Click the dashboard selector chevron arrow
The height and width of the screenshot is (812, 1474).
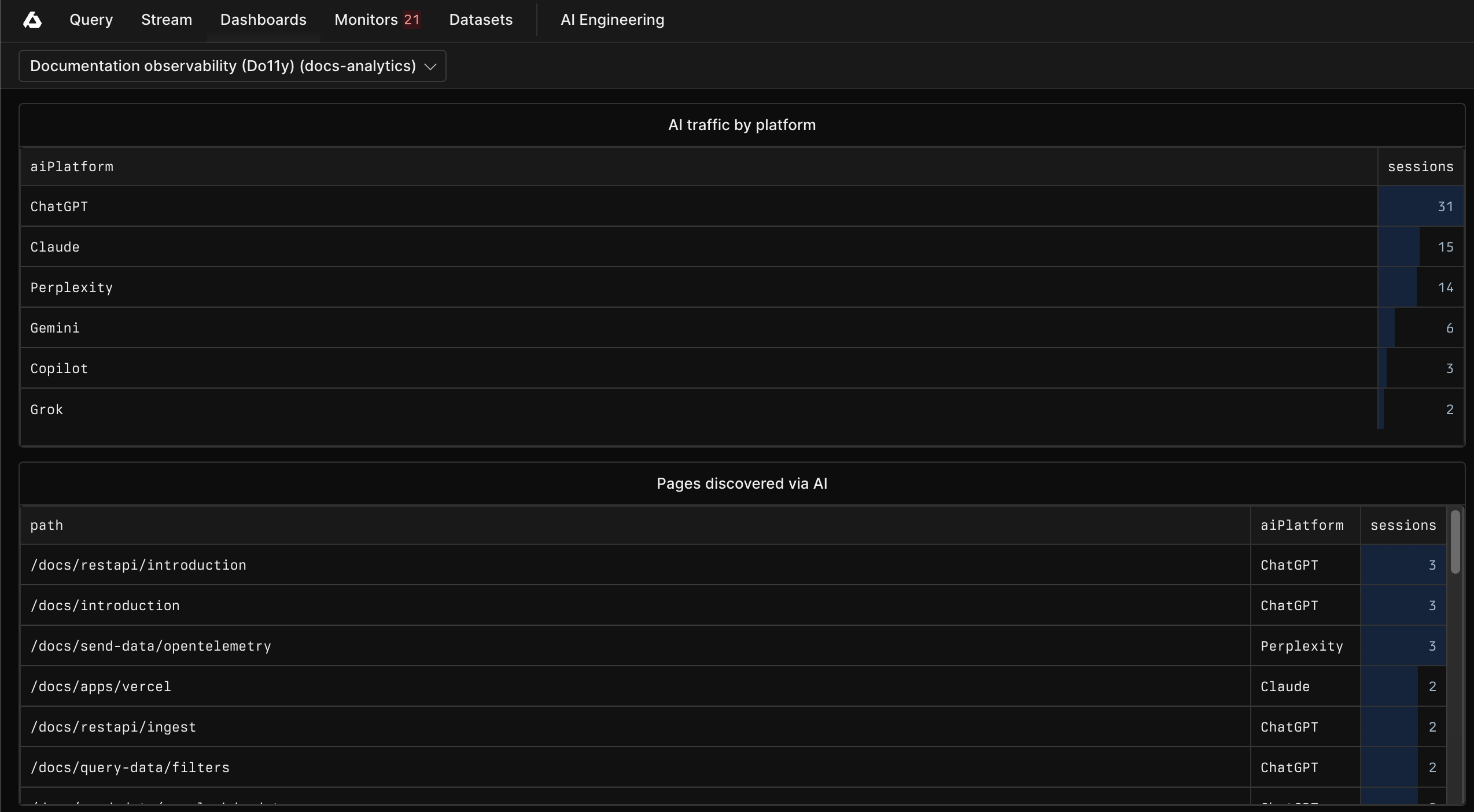tap(430, 67)
